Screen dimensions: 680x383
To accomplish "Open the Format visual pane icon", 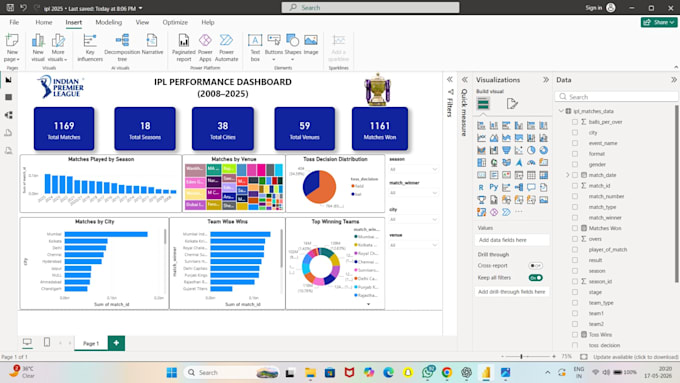I will pyautogui.click(x=512, y=104).
